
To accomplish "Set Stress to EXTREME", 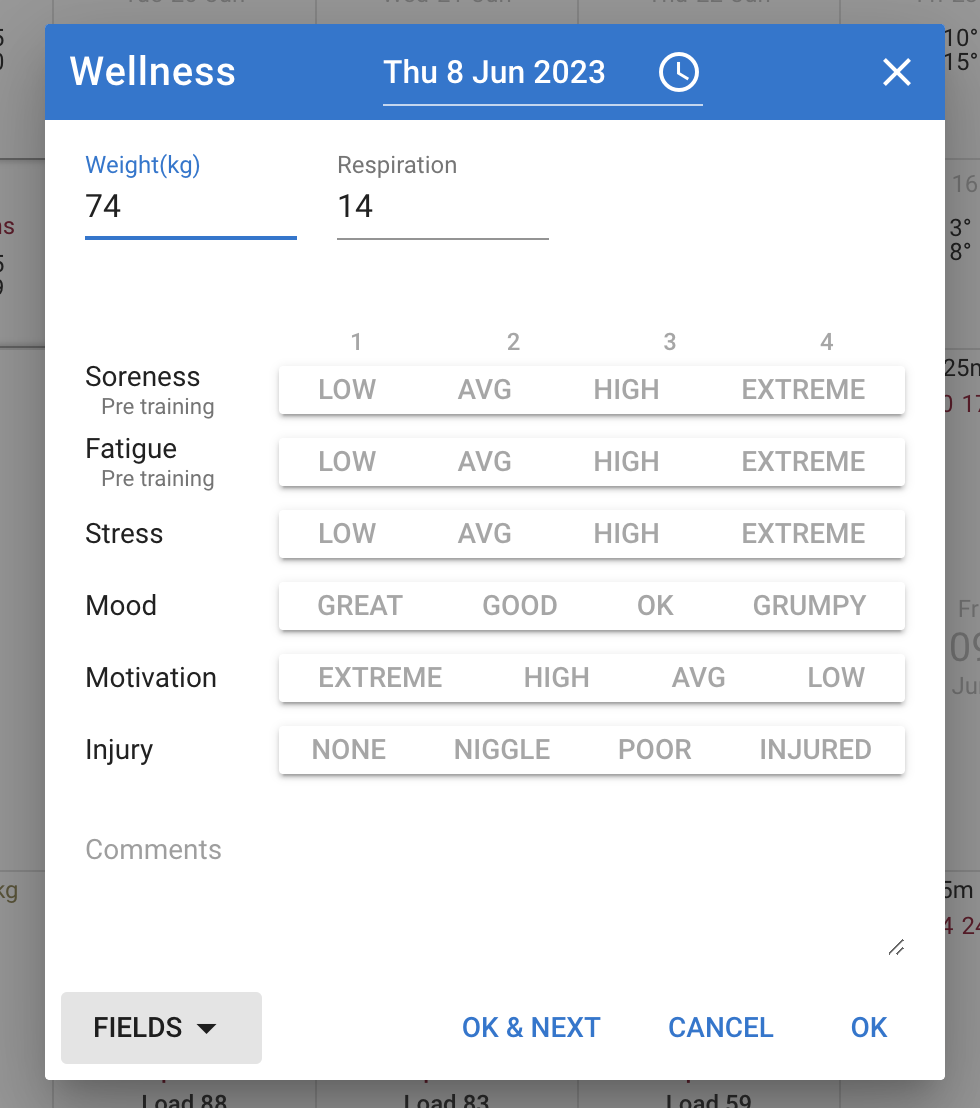I will coord(803,534).
